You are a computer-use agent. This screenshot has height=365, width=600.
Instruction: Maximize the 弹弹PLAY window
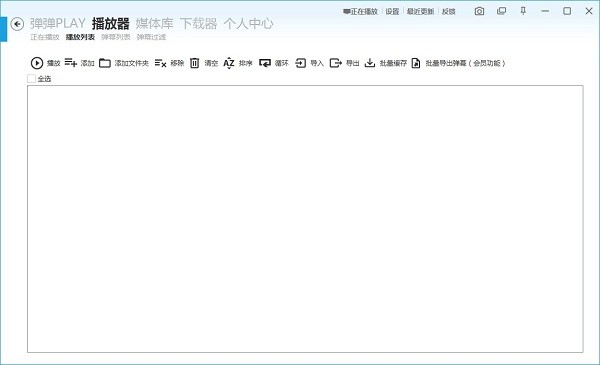click(x=567, y=11)
